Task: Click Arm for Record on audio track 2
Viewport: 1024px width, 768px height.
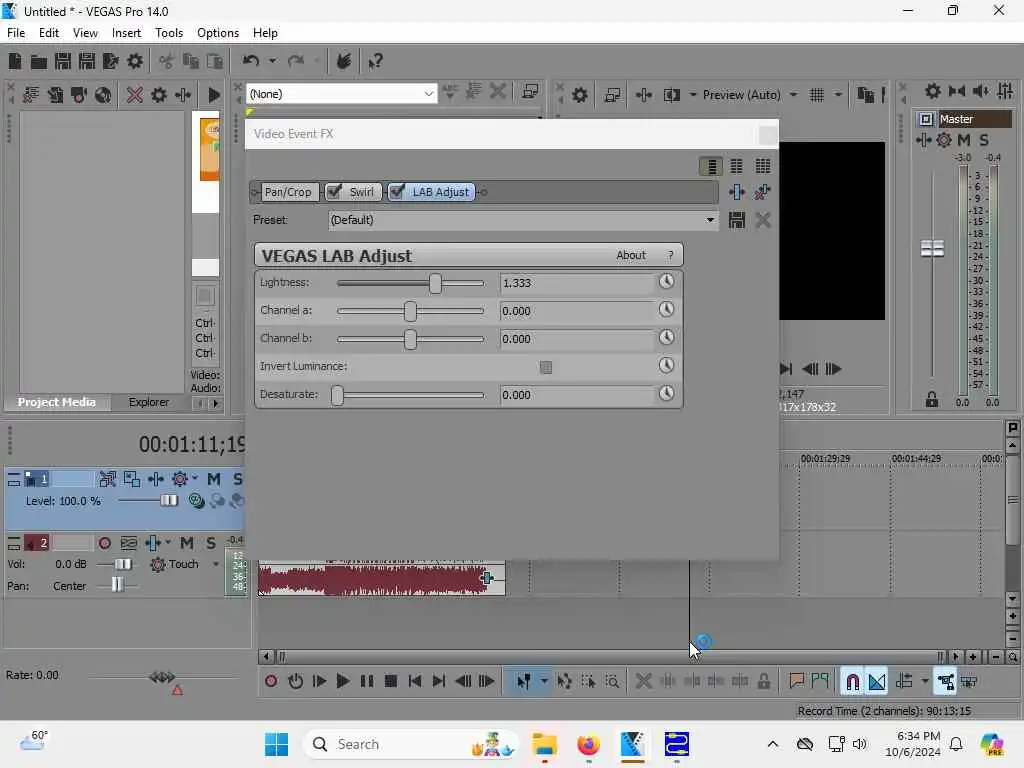Action: point(104,543)
